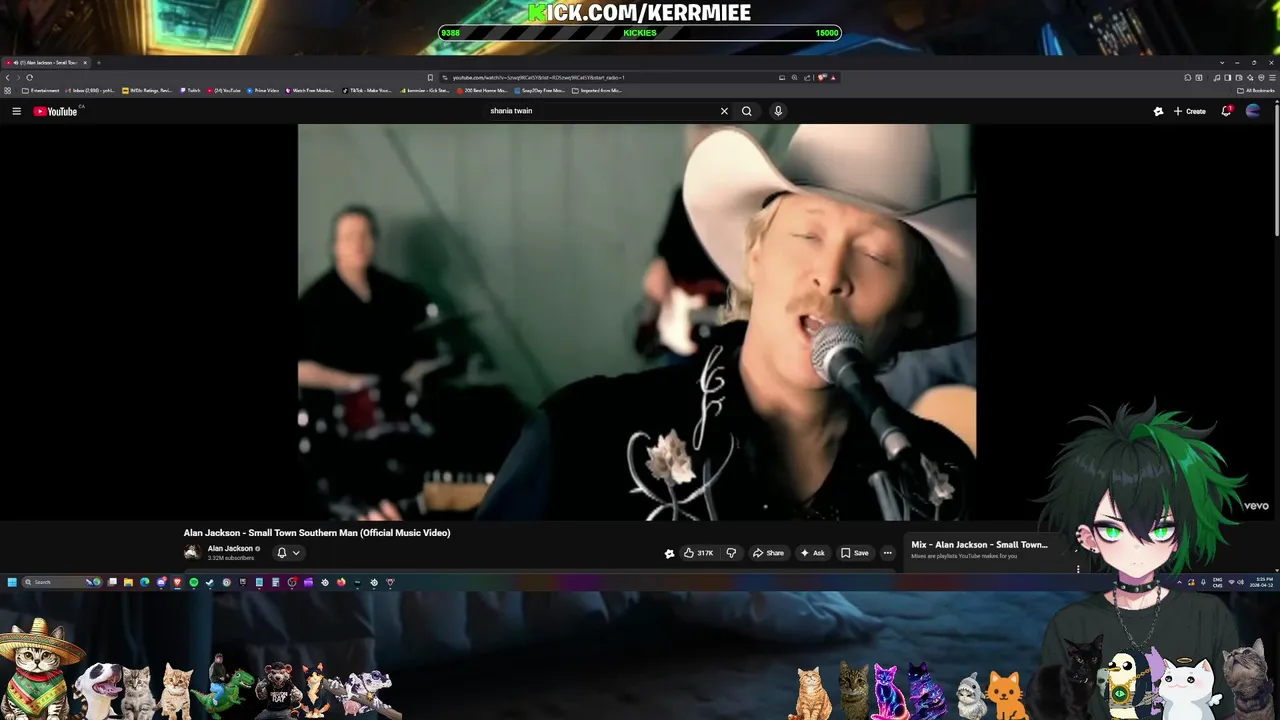This screenshot has height=720, width=1280.
Task: Click the sparkle icon next to Create
Action: click(x=1158, y=111)
